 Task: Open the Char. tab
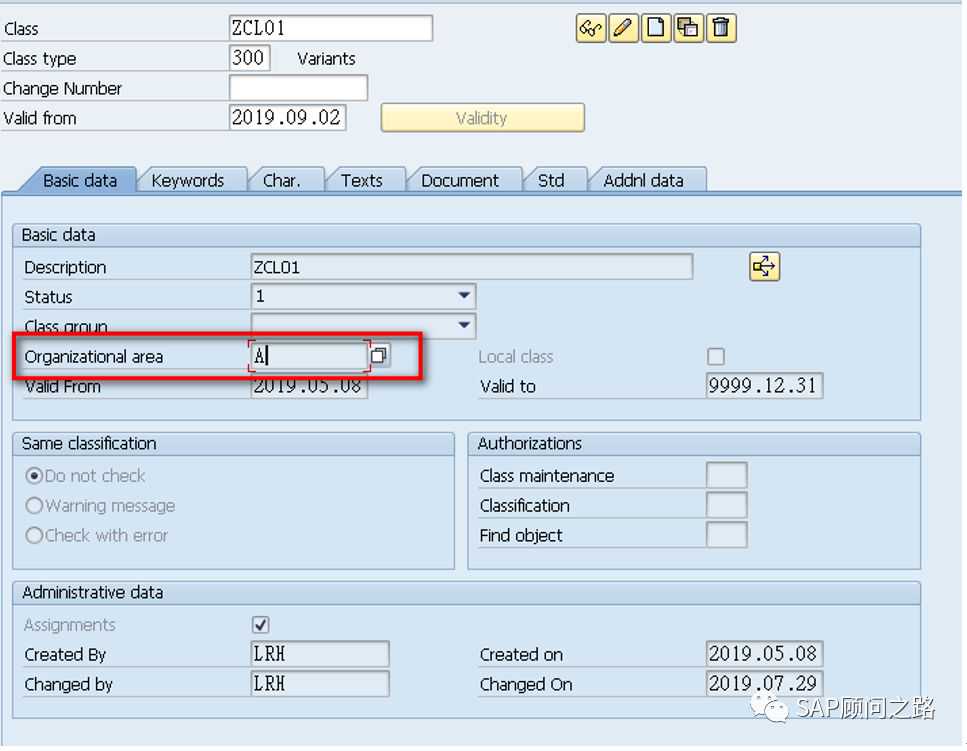pos(281,181)
